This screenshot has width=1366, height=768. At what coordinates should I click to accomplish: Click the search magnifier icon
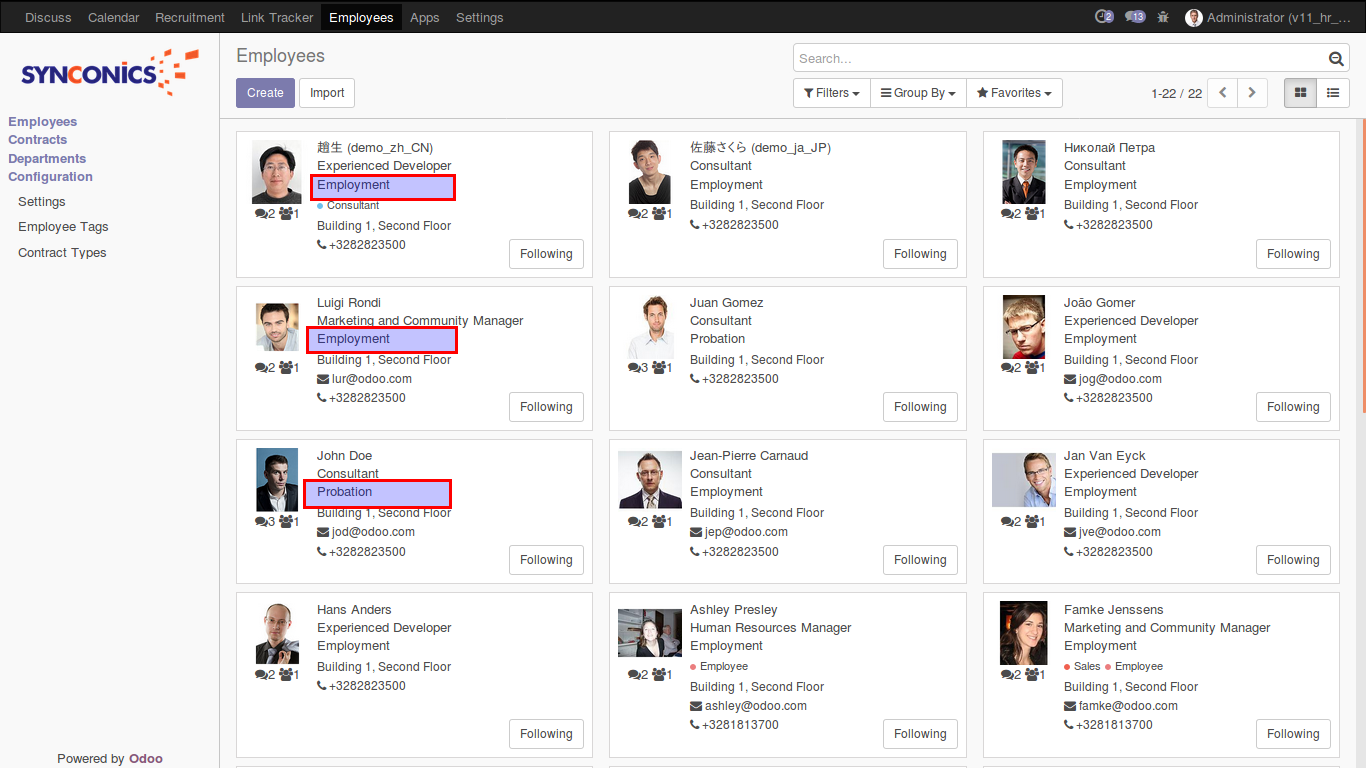click(x=1336, y=59)
